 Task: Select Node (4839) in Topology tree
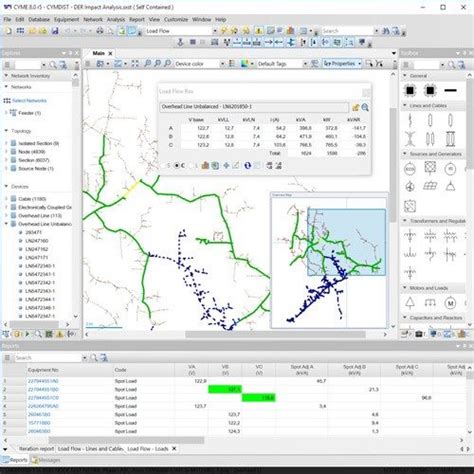pos(32,152)
